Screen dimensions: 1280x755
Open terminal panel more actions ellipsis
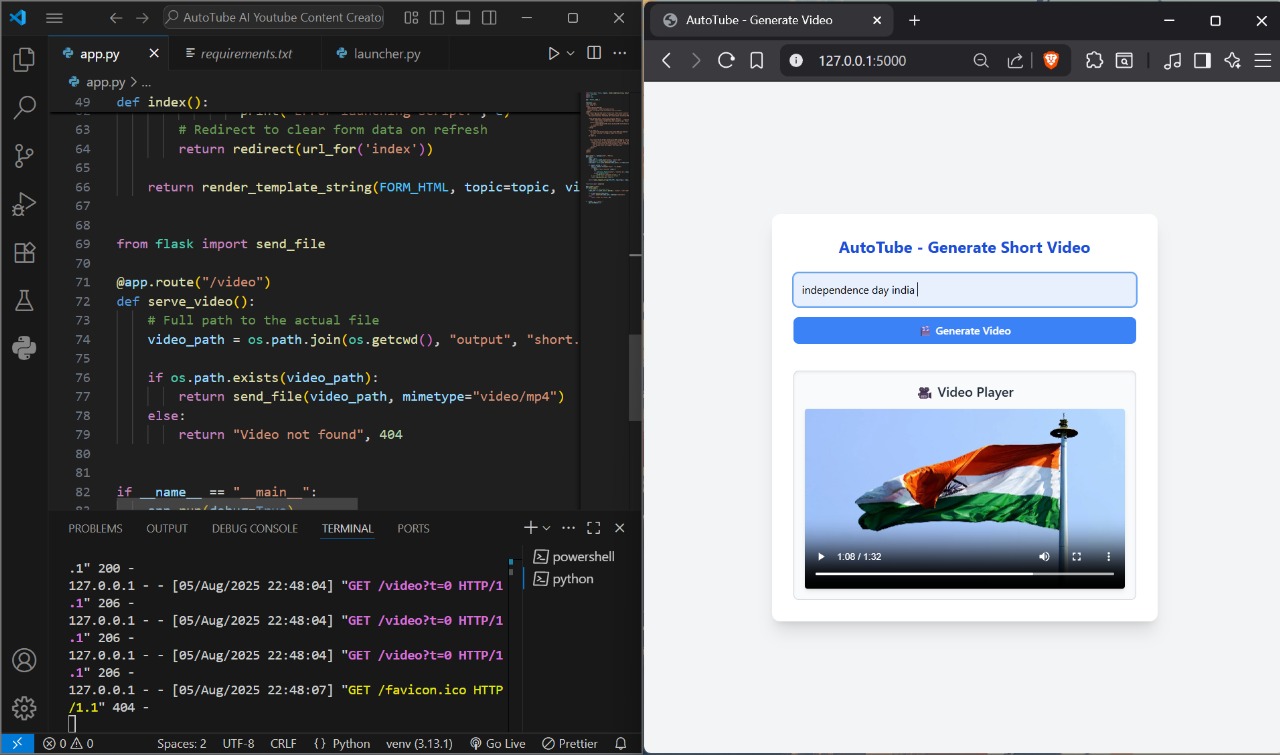click(568, 528)
